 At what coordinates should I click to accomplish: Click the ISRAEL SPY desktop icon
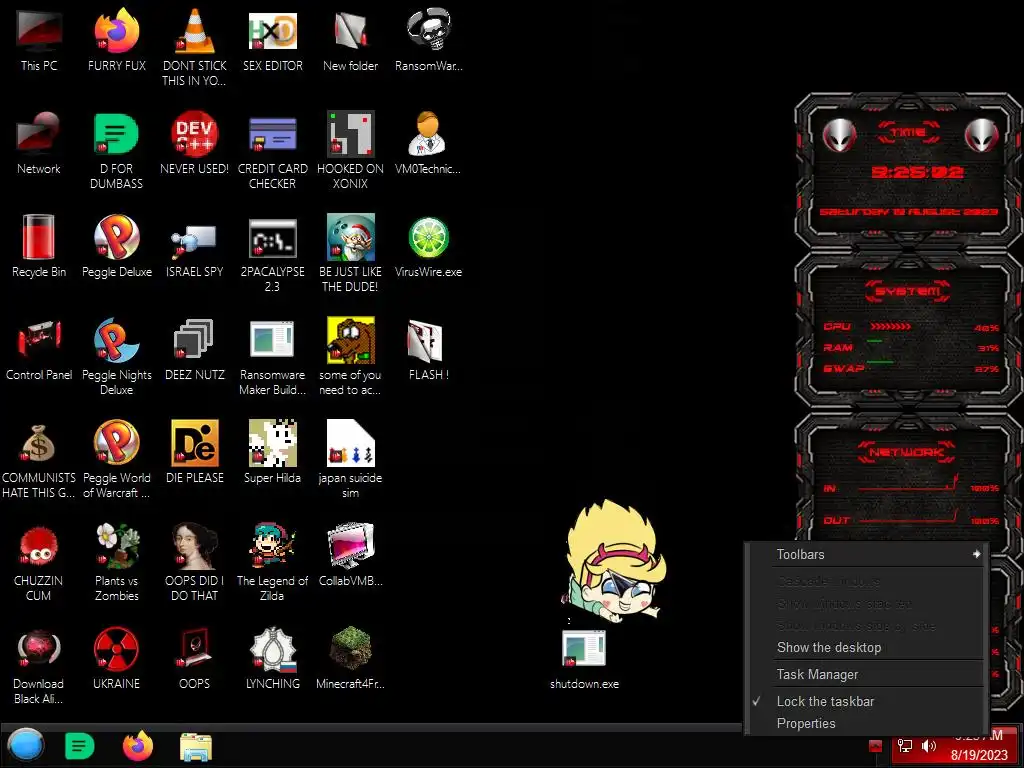[195, 240]
